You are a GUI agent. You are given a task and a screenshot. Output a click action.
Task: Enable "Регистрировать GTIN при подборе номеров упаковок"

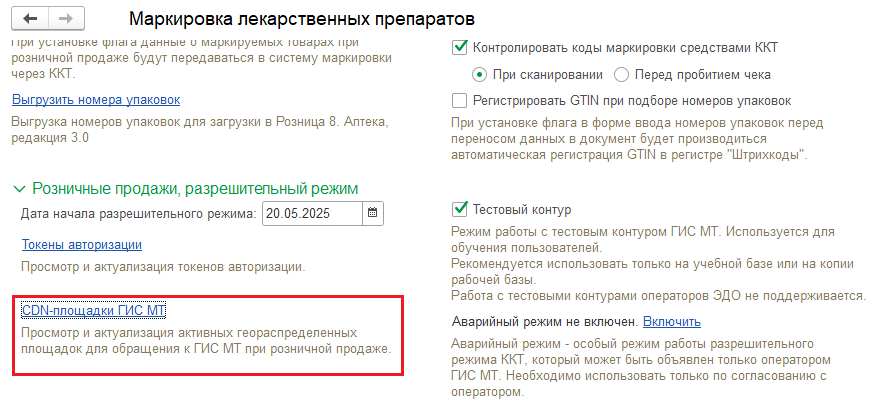click(460, 101)
